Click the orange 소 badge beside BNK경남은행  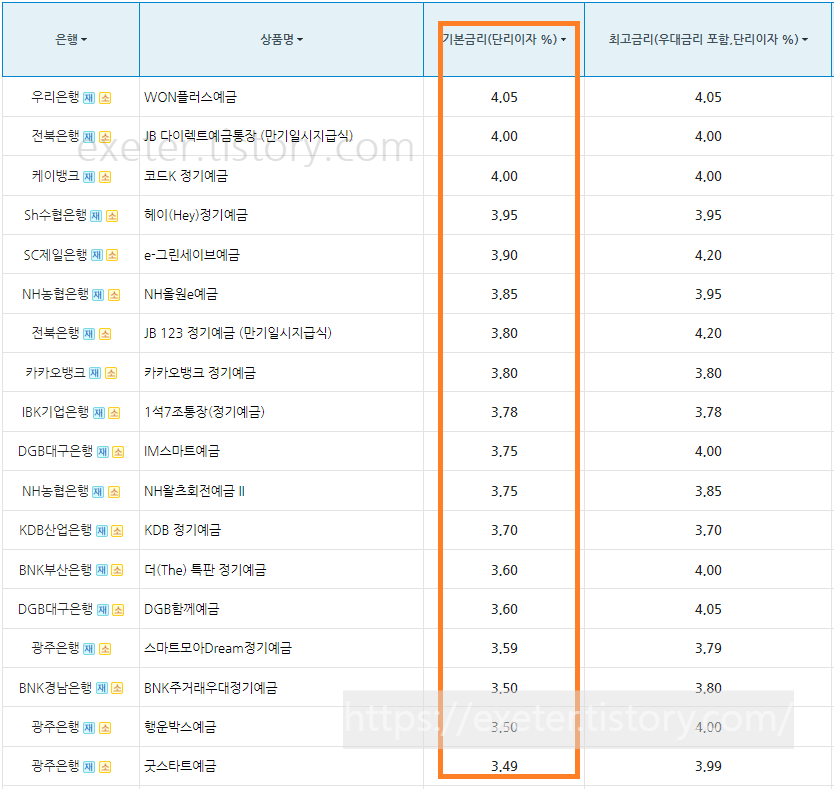coord(118,688)
